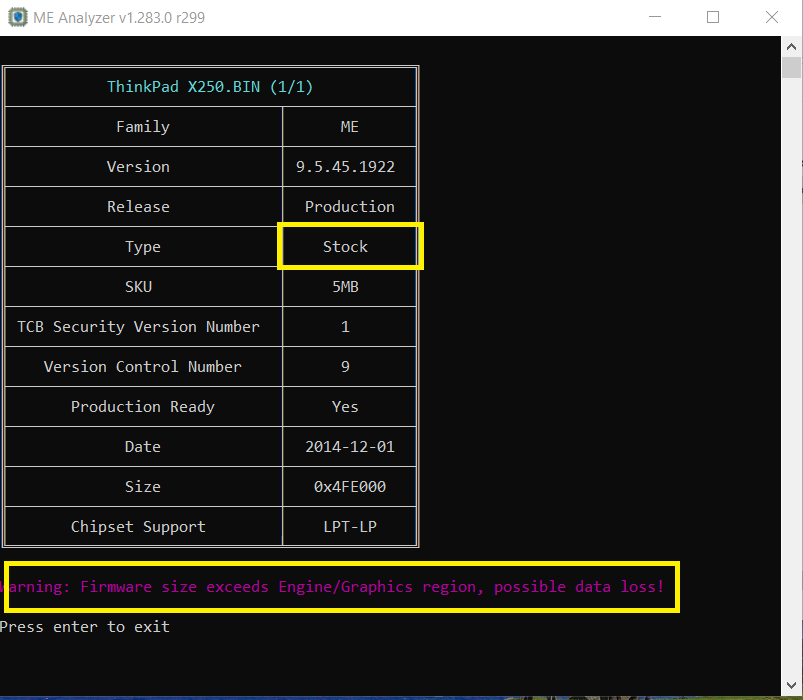Select the size value 0x4FE000
Screen dimensions: 803x700
(x=350, y=486)
